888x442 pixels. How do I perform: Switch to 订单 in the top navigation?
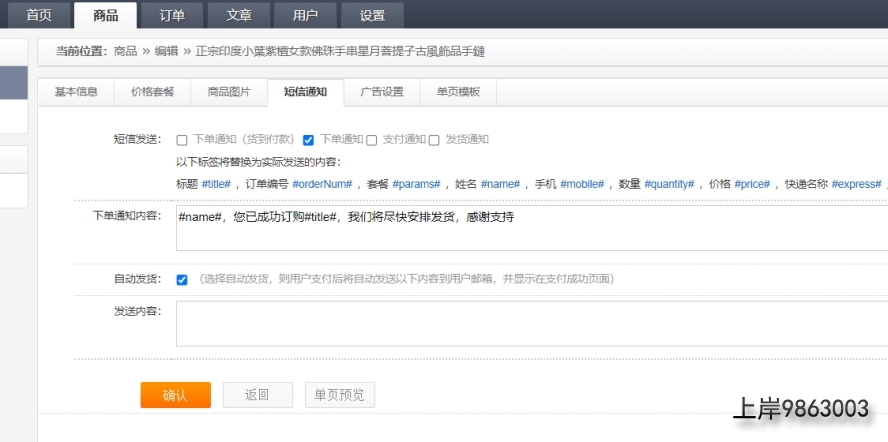pyautogui.click(x=171, y=15)
